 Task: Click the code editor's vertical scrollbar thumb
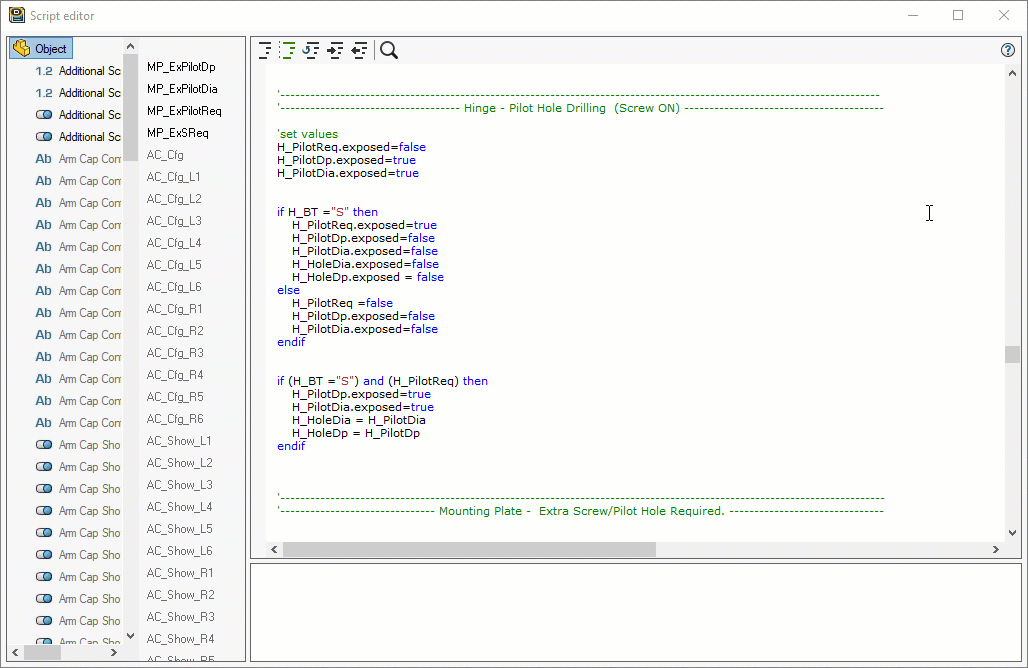point(1012,354)
